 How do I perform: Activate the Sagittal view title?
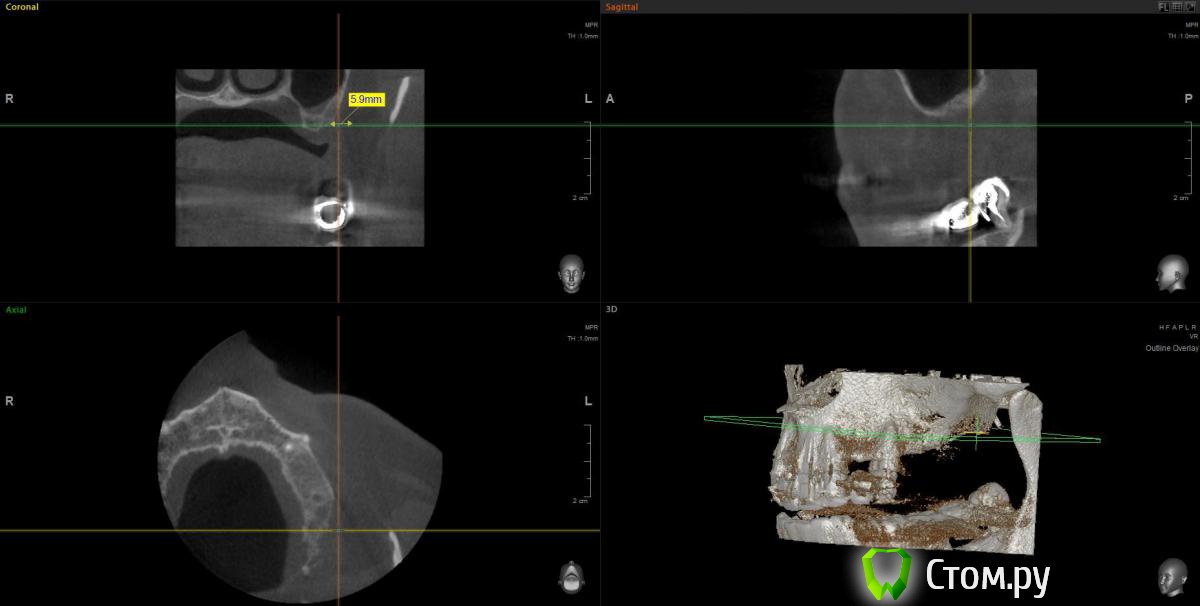coord(622,6)
